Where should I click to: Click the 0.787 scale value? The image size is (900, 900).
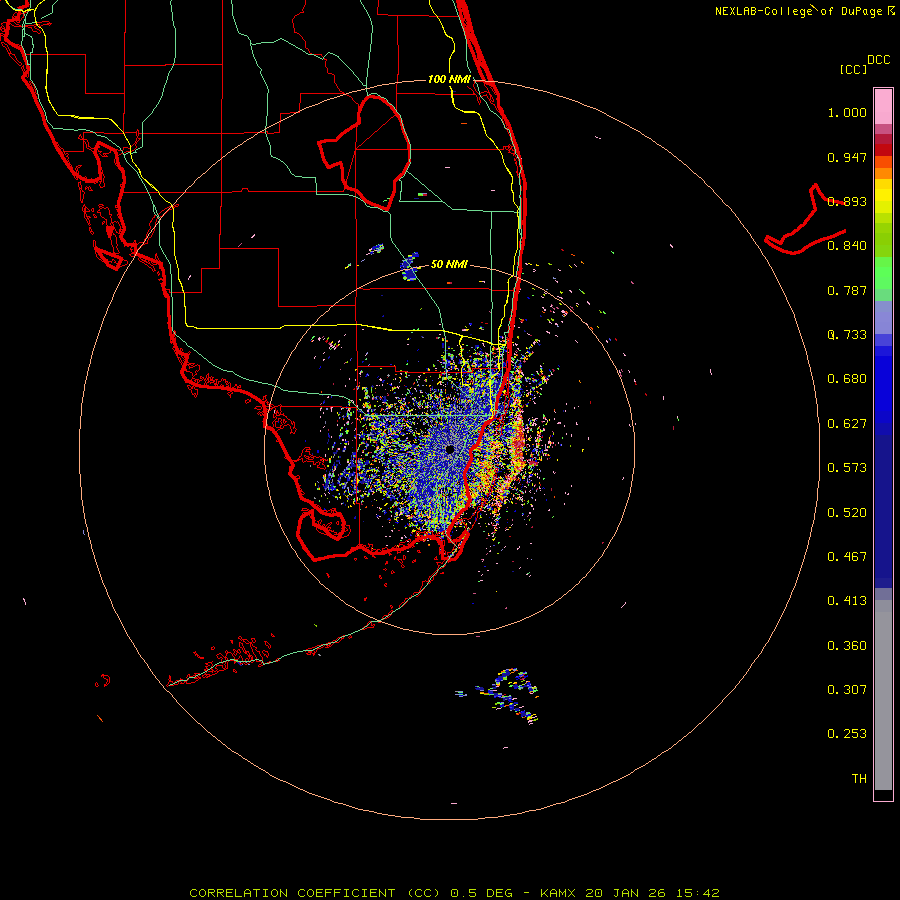coord(847,290)
